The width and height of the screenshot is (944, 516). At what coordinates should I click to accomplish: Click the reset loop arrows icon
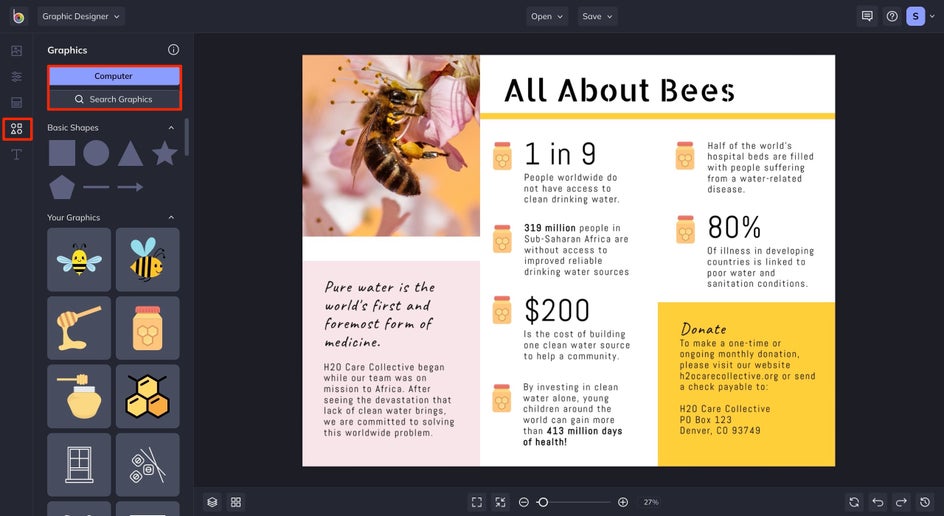coord(854,502)
